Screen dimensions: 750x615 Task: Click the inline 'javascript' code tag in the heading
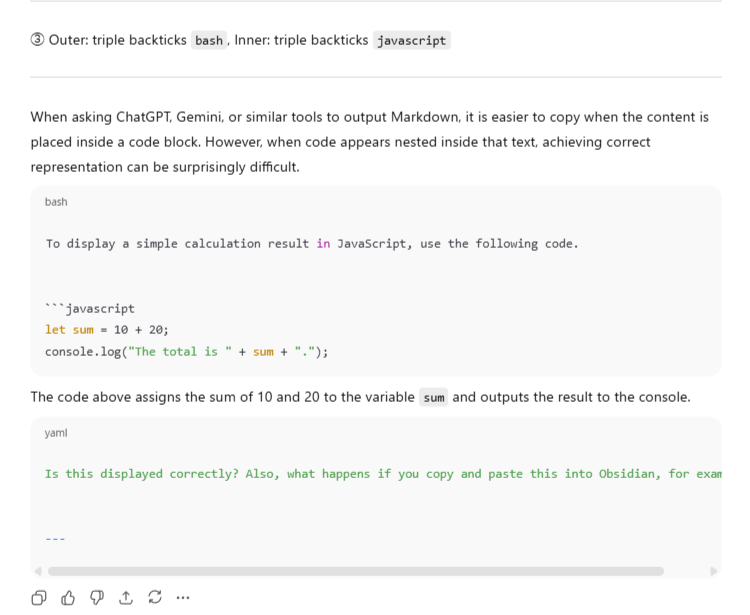coord(412,41)
